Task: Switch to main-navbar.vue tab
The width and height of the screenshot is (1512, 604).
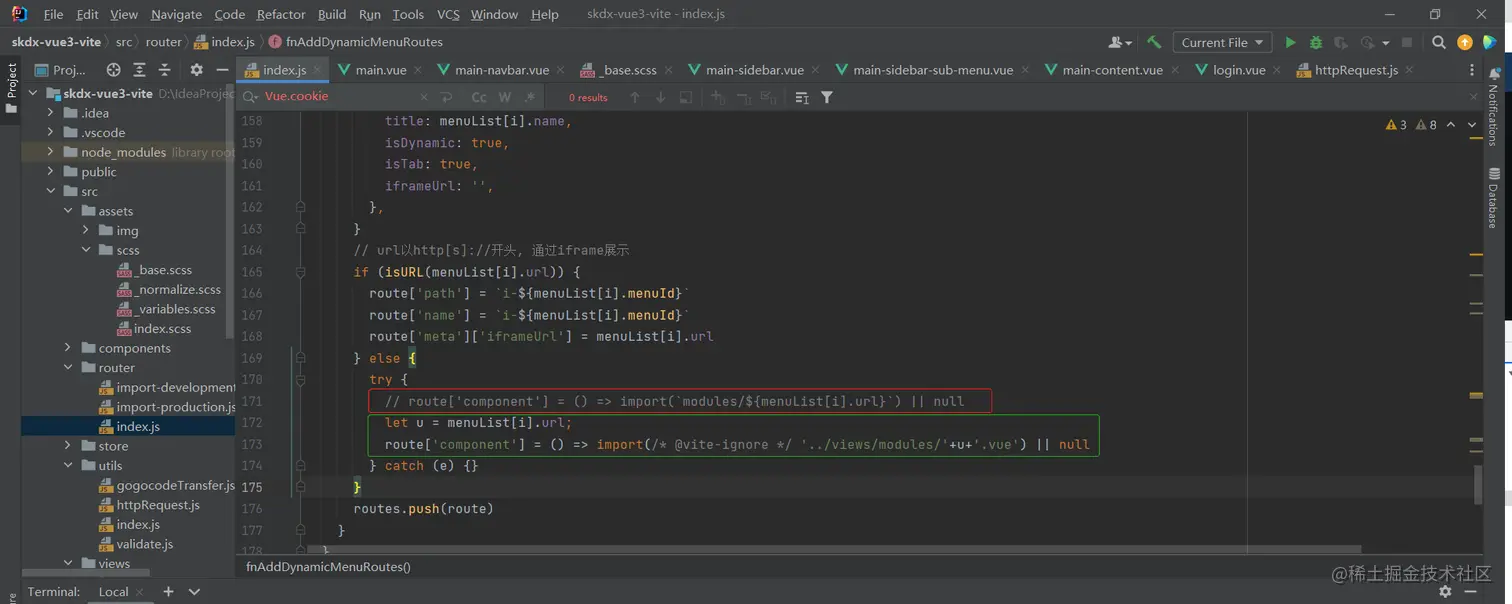Action: (x=501, y=70)
